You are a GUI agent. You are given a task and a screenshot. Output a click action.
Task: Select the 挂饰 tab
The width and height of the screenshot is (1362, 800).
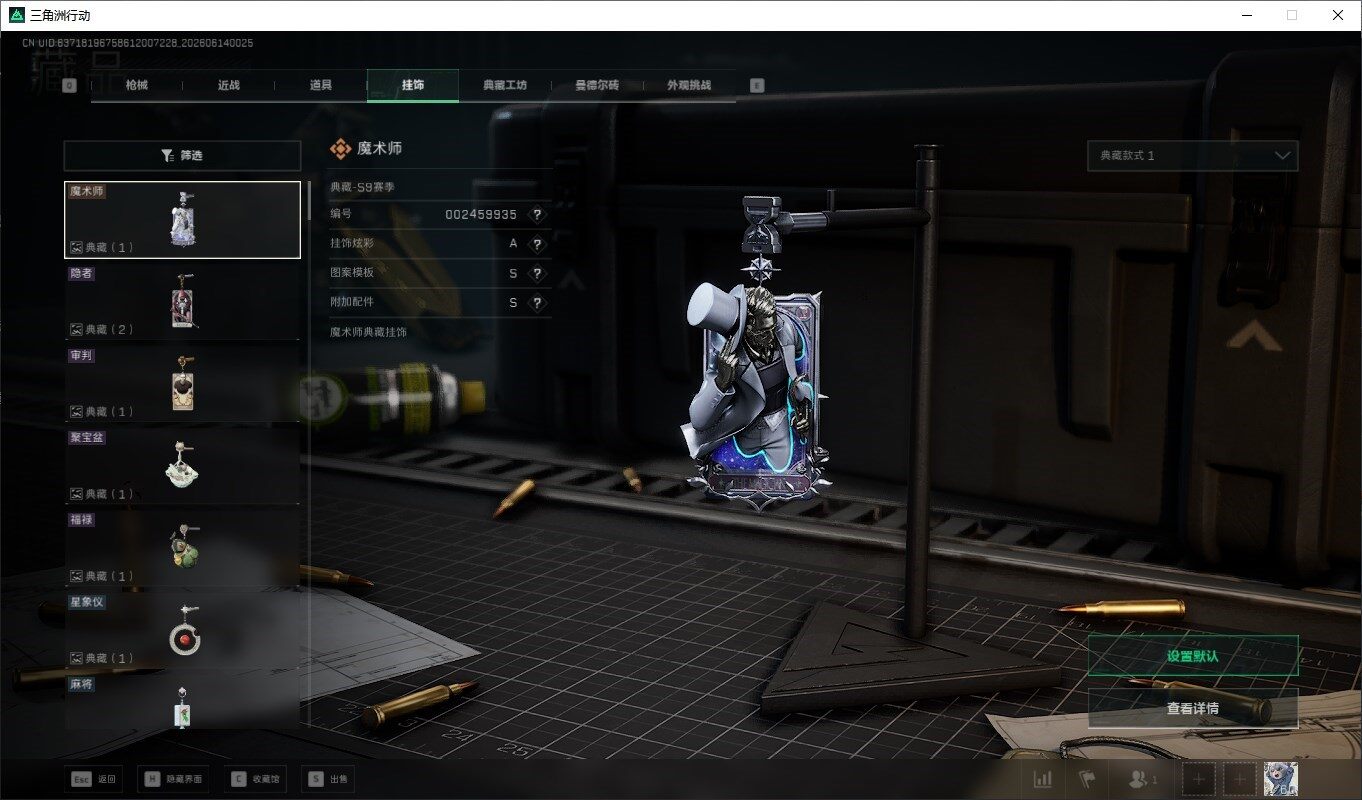tap(413, 85)
